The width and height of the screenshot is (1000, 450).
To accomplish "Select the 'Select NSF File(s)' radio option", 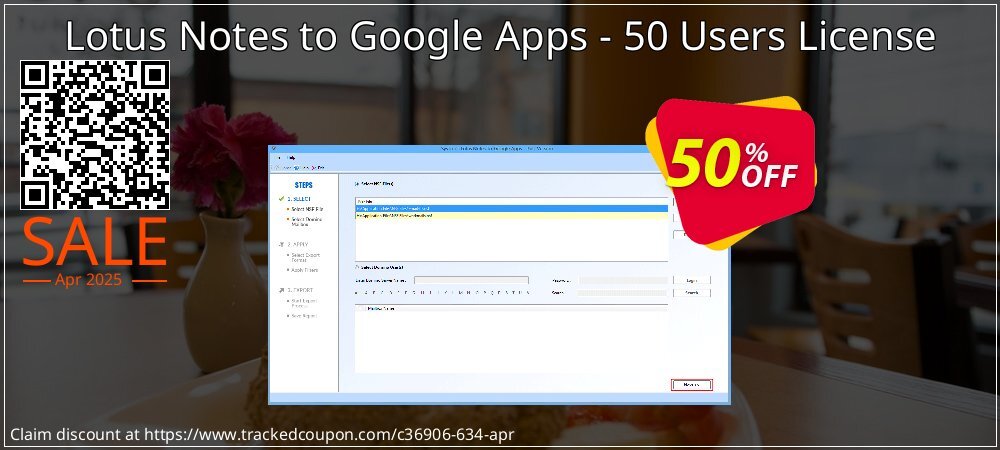I will pos(357,184).
